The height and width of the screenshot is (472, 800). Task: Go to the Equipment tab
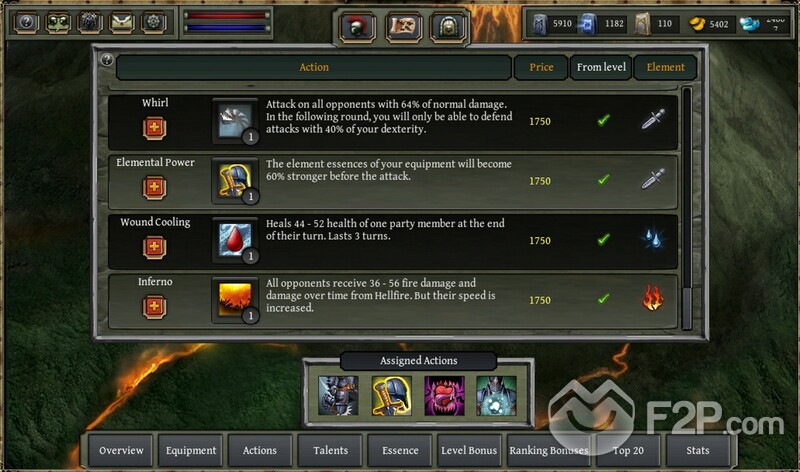coord(190,451)
